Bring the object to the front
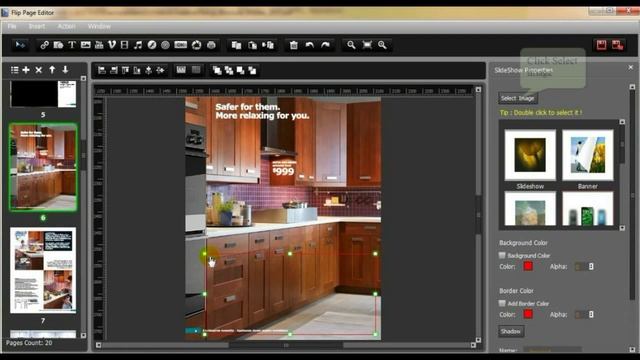640x360 pixels. (x=217, y=71)
